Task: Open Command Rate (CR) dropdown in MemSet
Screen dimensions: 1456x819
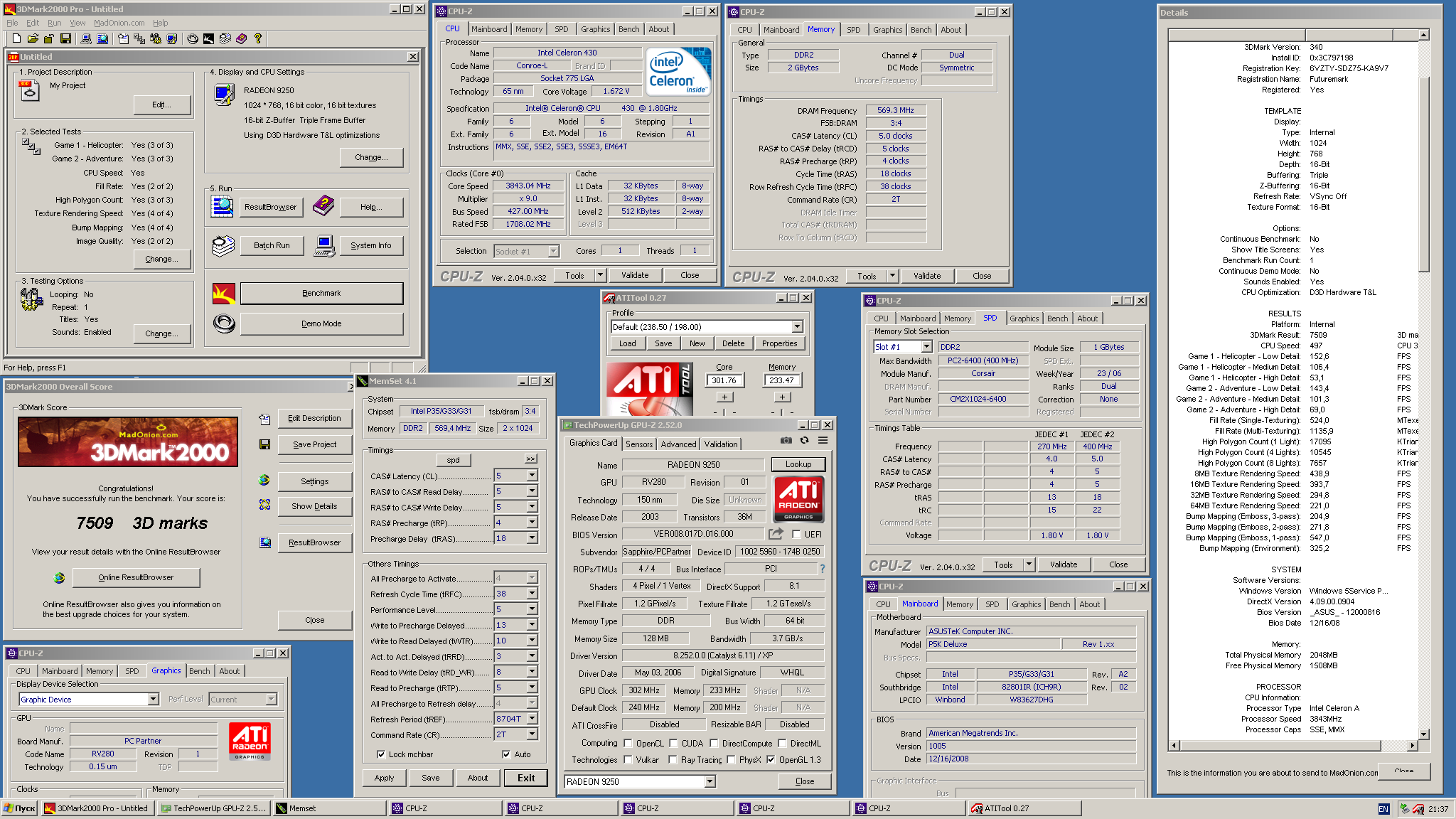Action: [531, 734]
